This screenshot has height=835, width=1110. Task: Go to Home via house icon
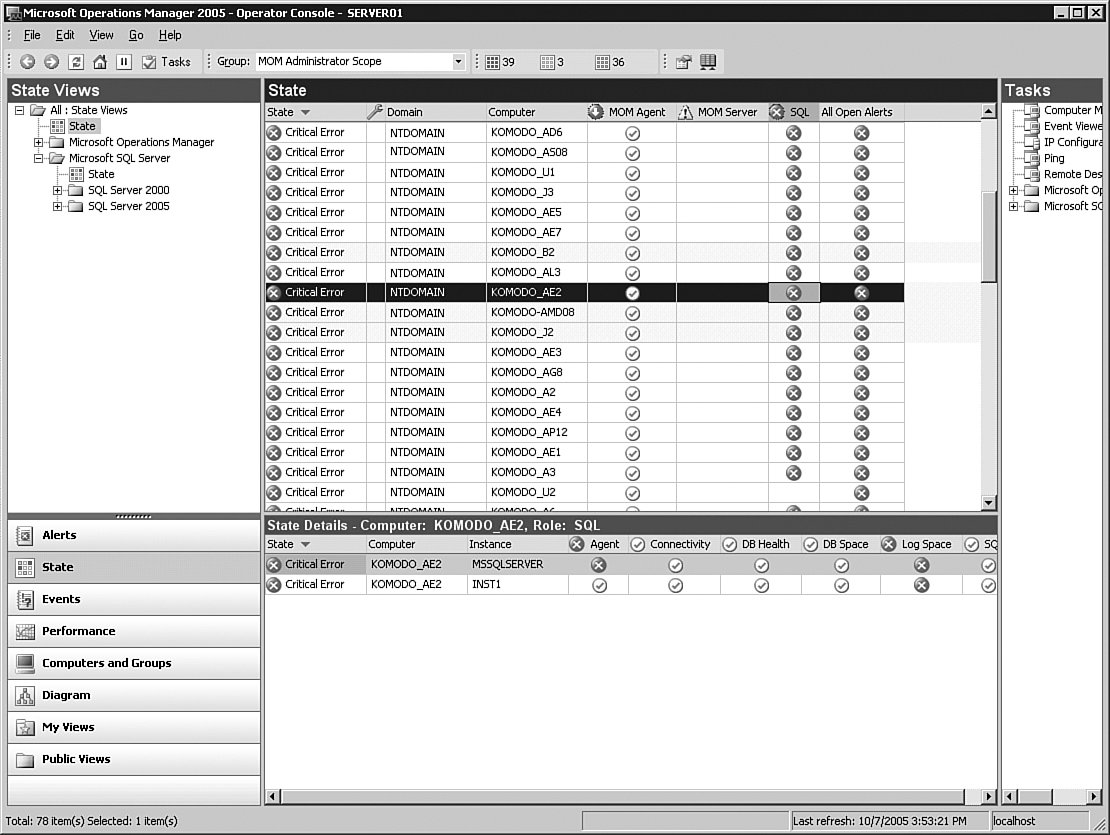pos(100,62)
